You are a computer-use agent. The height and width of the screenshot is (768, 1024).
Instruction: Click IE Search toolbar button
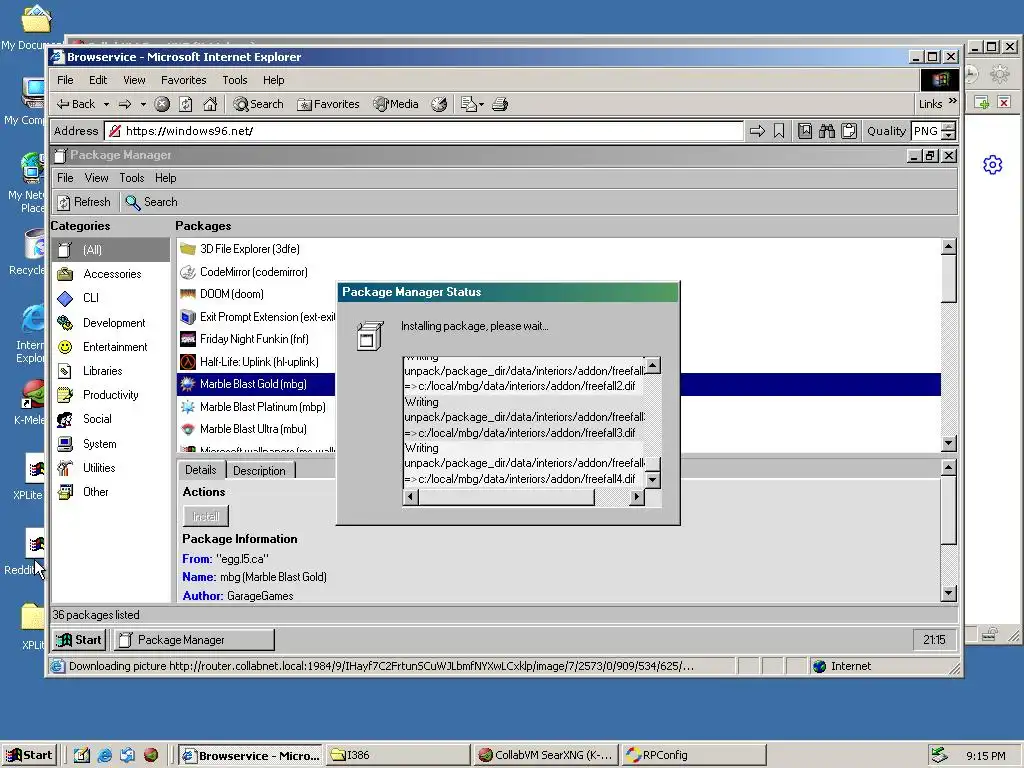(259, 104)
